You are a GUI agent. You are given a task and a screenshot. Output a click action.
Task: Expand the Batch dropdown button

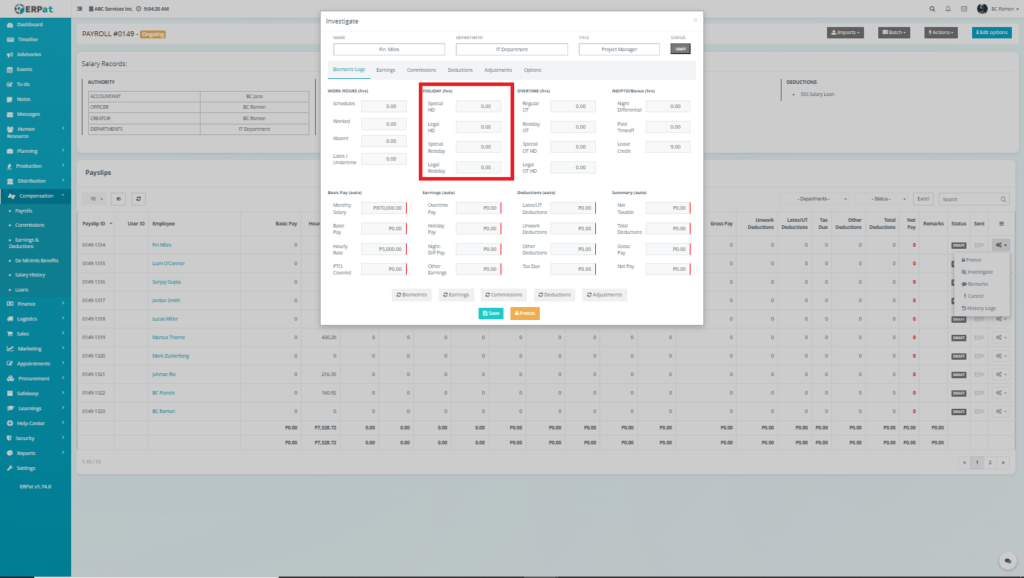coord(894,33)
